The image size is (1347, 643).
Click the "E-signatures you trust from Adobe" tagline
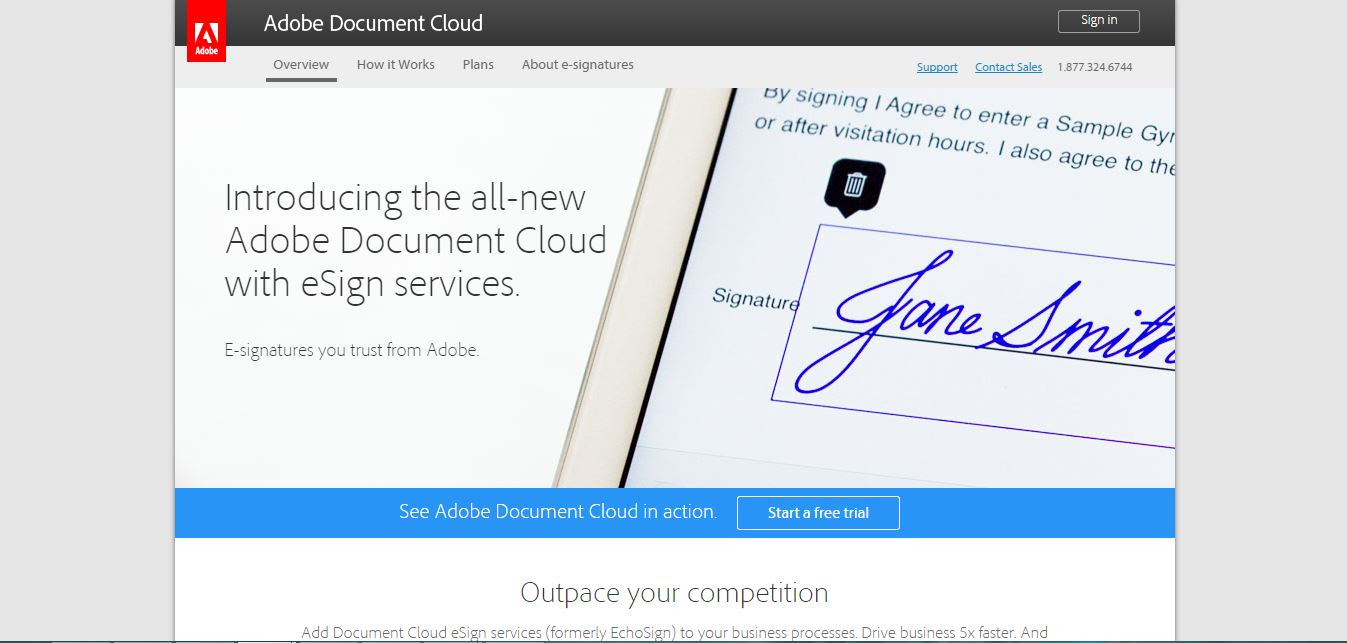coord(352,351)
